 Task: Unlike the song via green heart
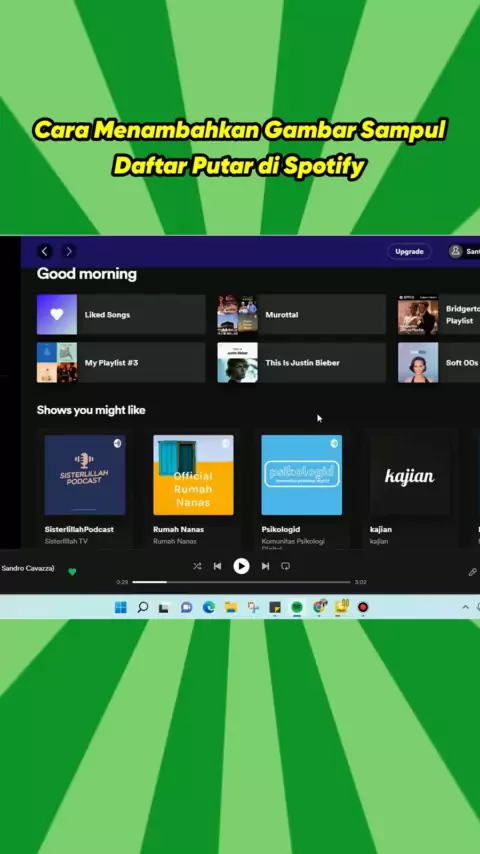72,571
